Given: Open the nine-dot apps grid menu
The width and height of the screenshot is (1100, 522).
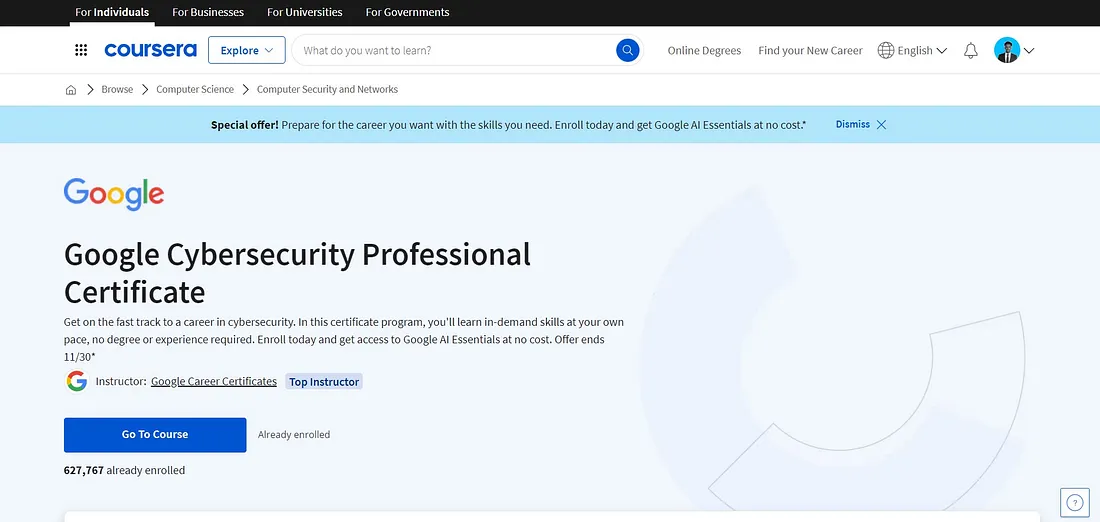Looking at the screenshot, I should (x=81, y=50).
